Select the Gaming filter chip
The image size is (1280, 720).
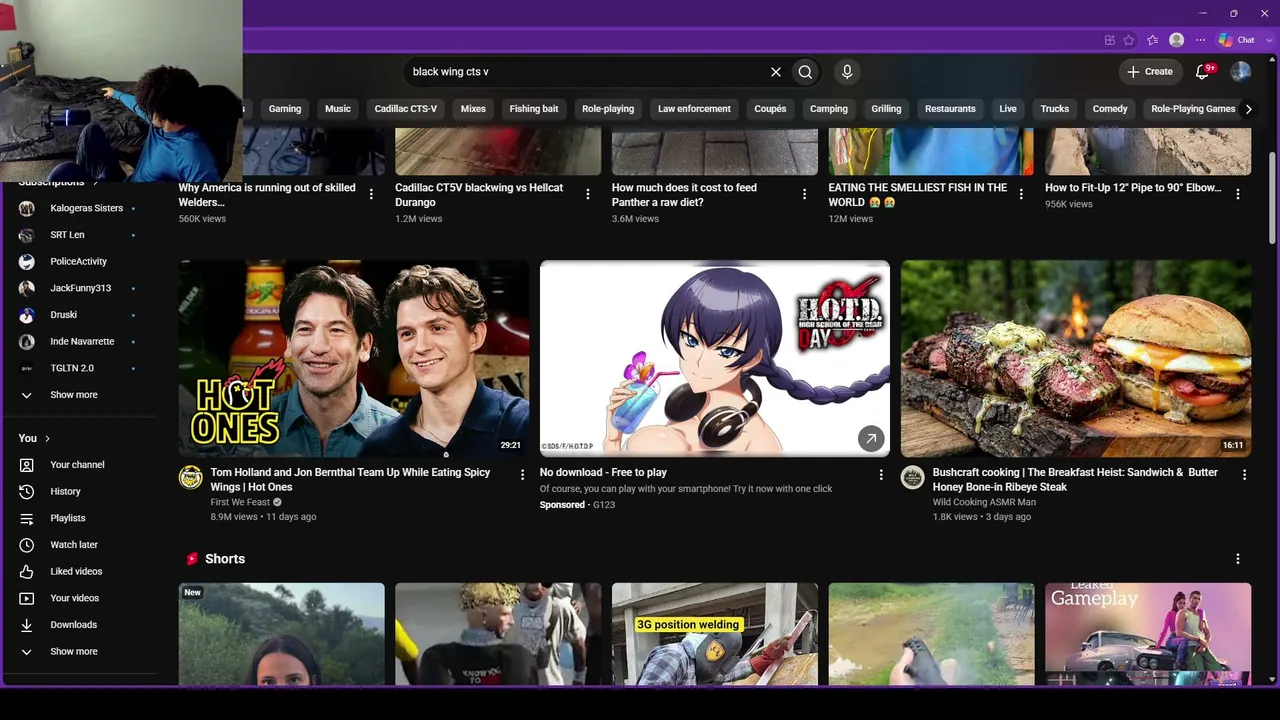285,109
